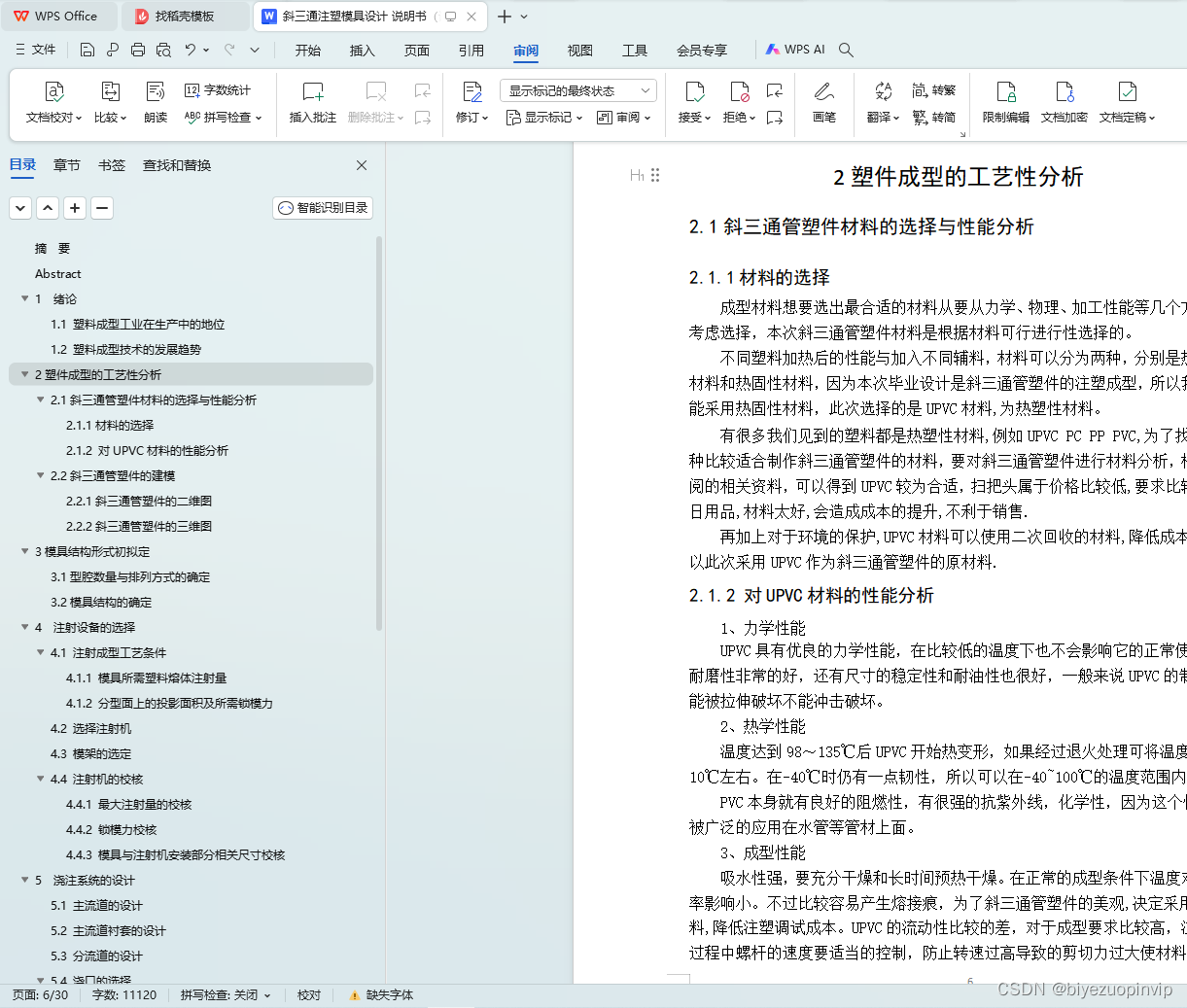This screenshot has height=1008, width=1187.
Task: Select the Abstract outline entry
Action: point(58,274)
